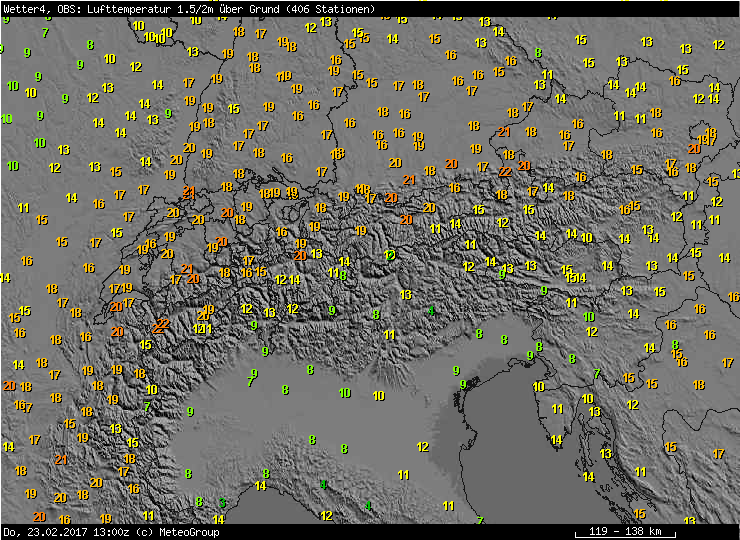The height and width of the screenshot is (540, 740).
Task: Click the black header bar at the top
Action: point(560,8)
